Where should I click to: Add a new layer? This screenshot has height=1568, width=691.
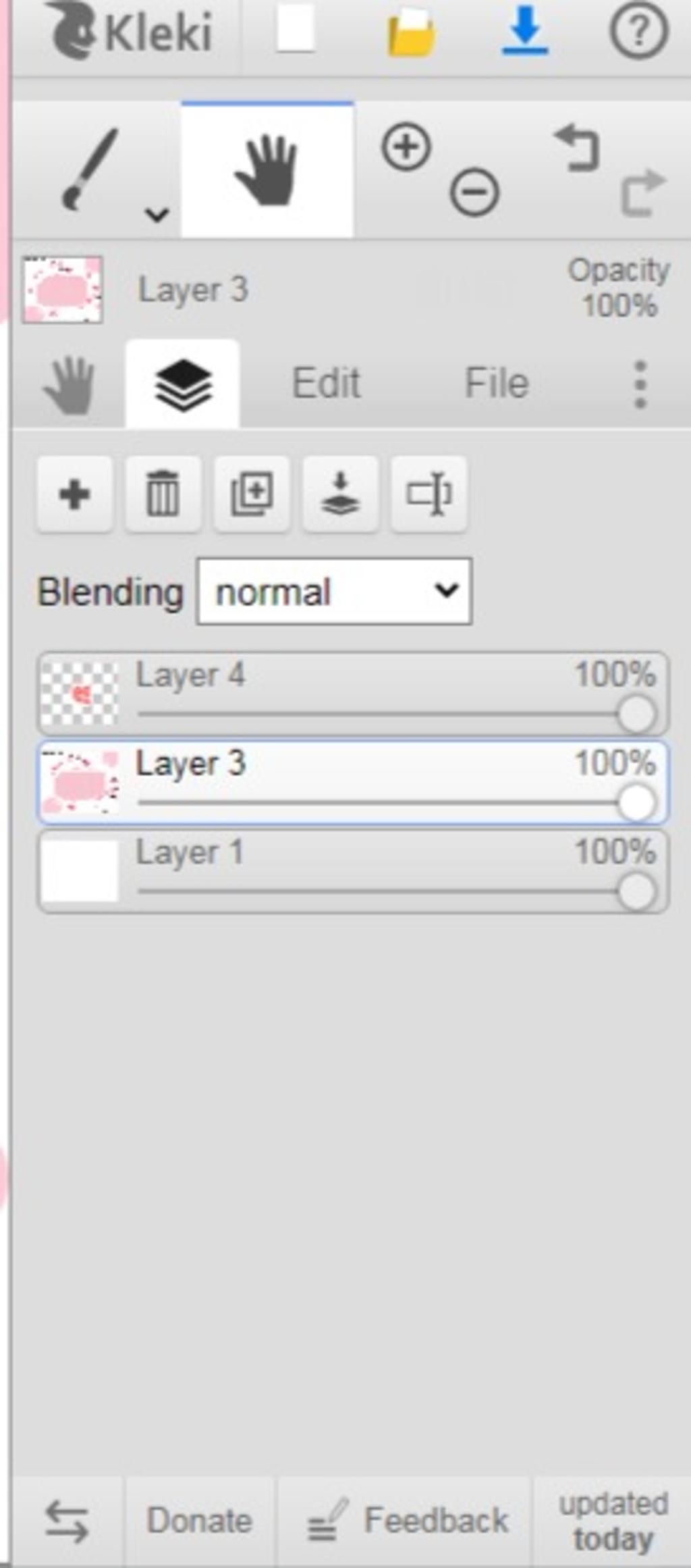[x=74, y=494]
